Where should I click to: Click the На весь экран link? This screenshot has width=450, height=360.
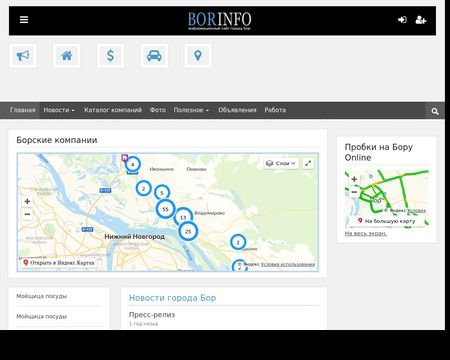point(366,233)
